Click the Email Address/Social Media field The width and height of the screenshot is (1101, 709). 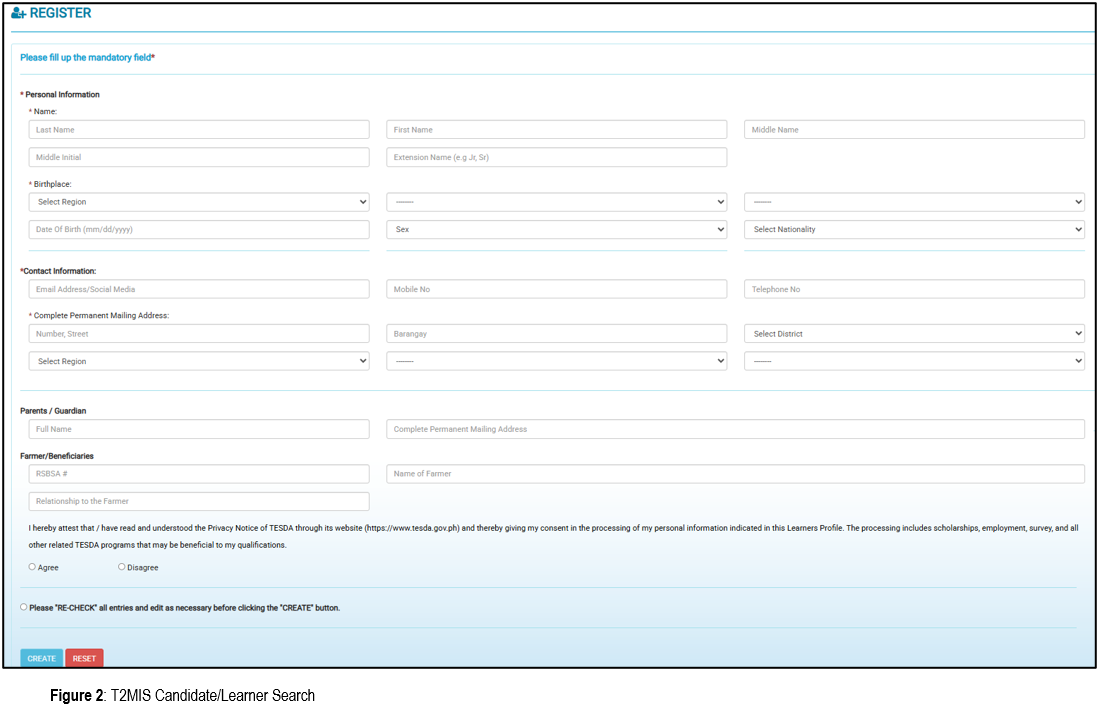coord(199,289)
